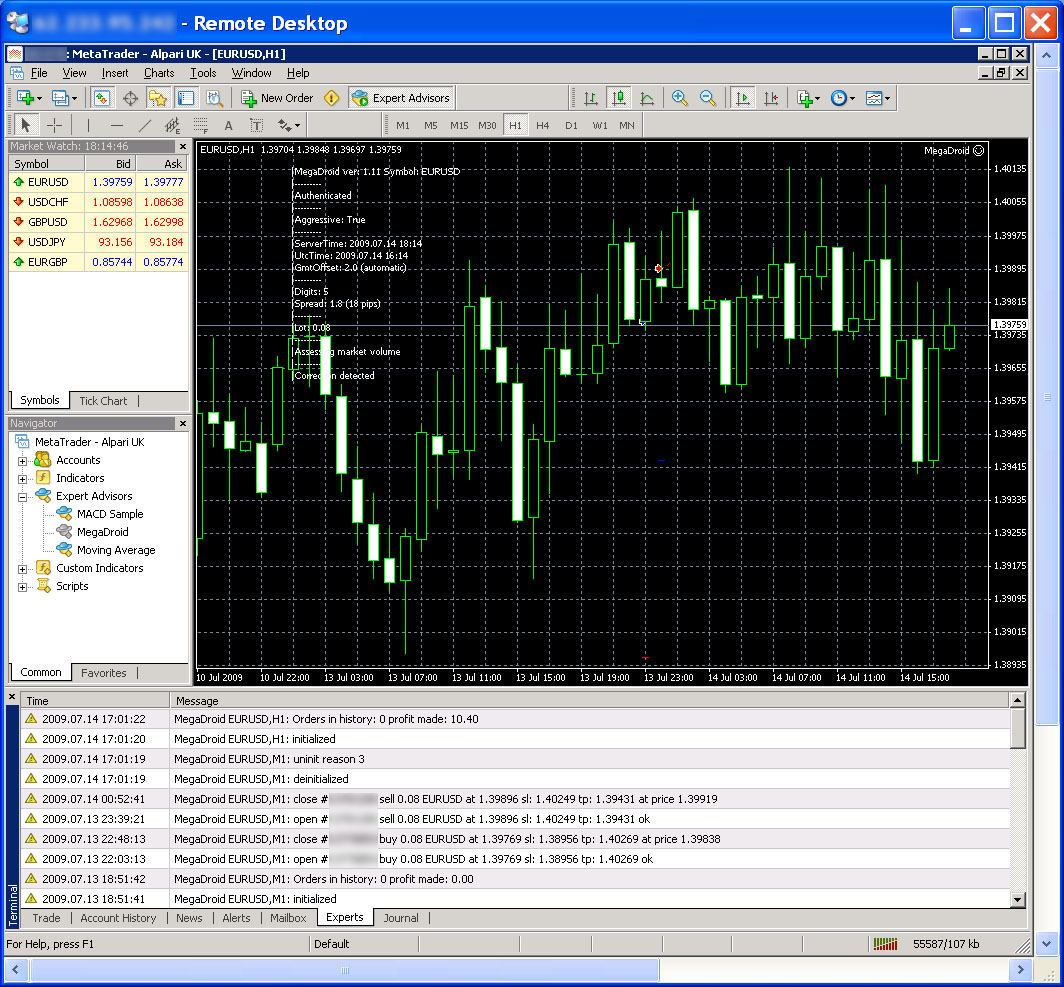Sort the log by the Time column header
1064x987 pixels.
[x=95, y=701]
